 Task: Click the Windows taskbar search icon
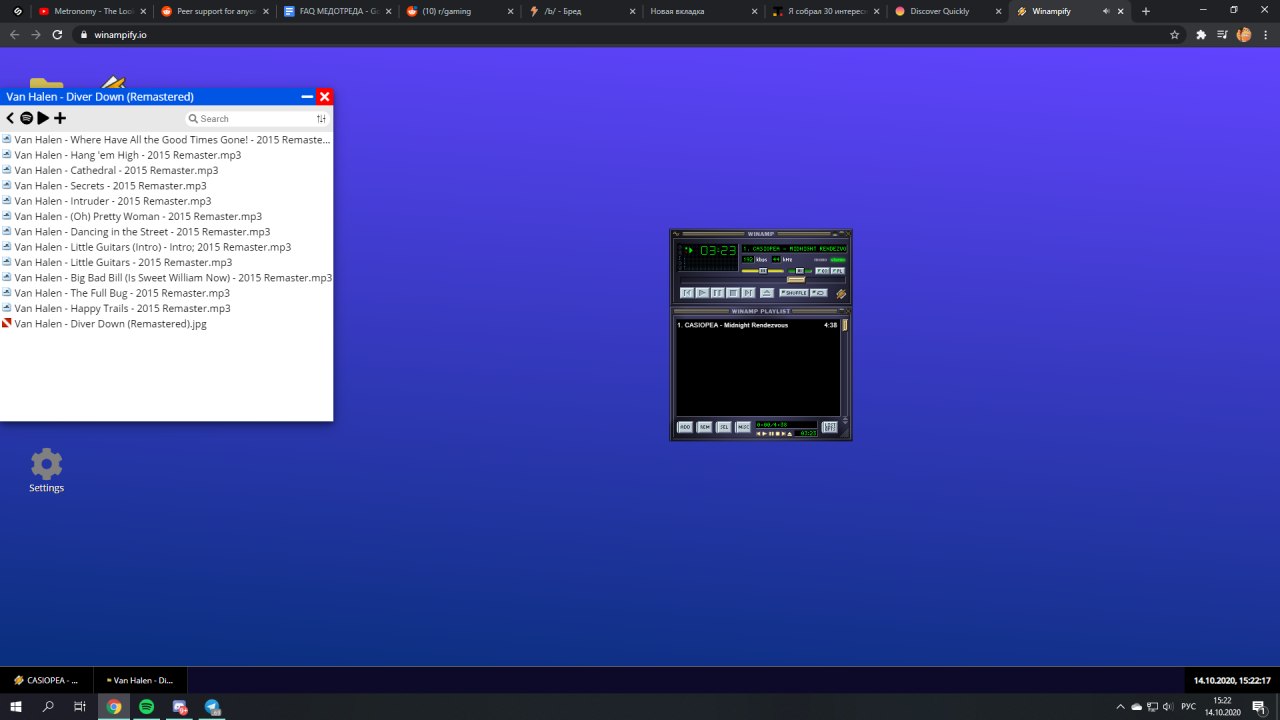48,706
